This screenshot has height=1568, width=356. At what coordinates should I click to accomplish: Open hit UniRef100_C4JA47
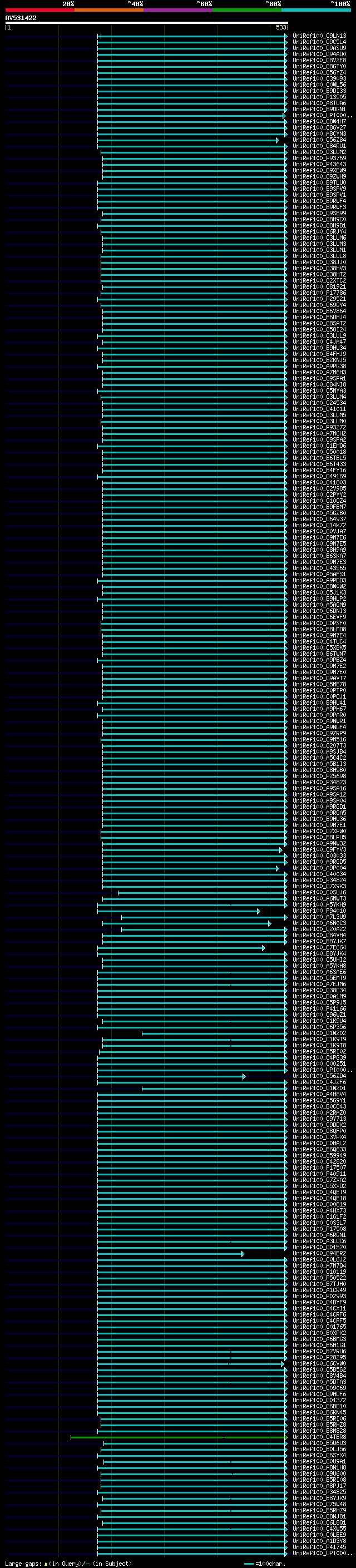click(x=319, y=342)
